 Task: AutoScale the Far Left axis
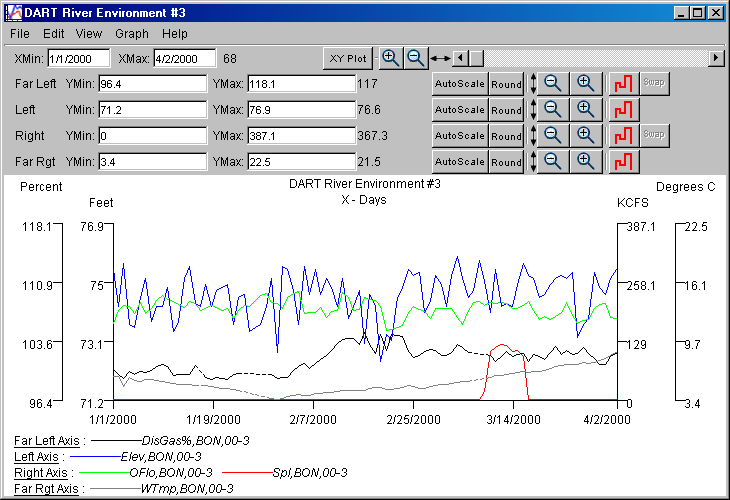(x=459, y=84)
